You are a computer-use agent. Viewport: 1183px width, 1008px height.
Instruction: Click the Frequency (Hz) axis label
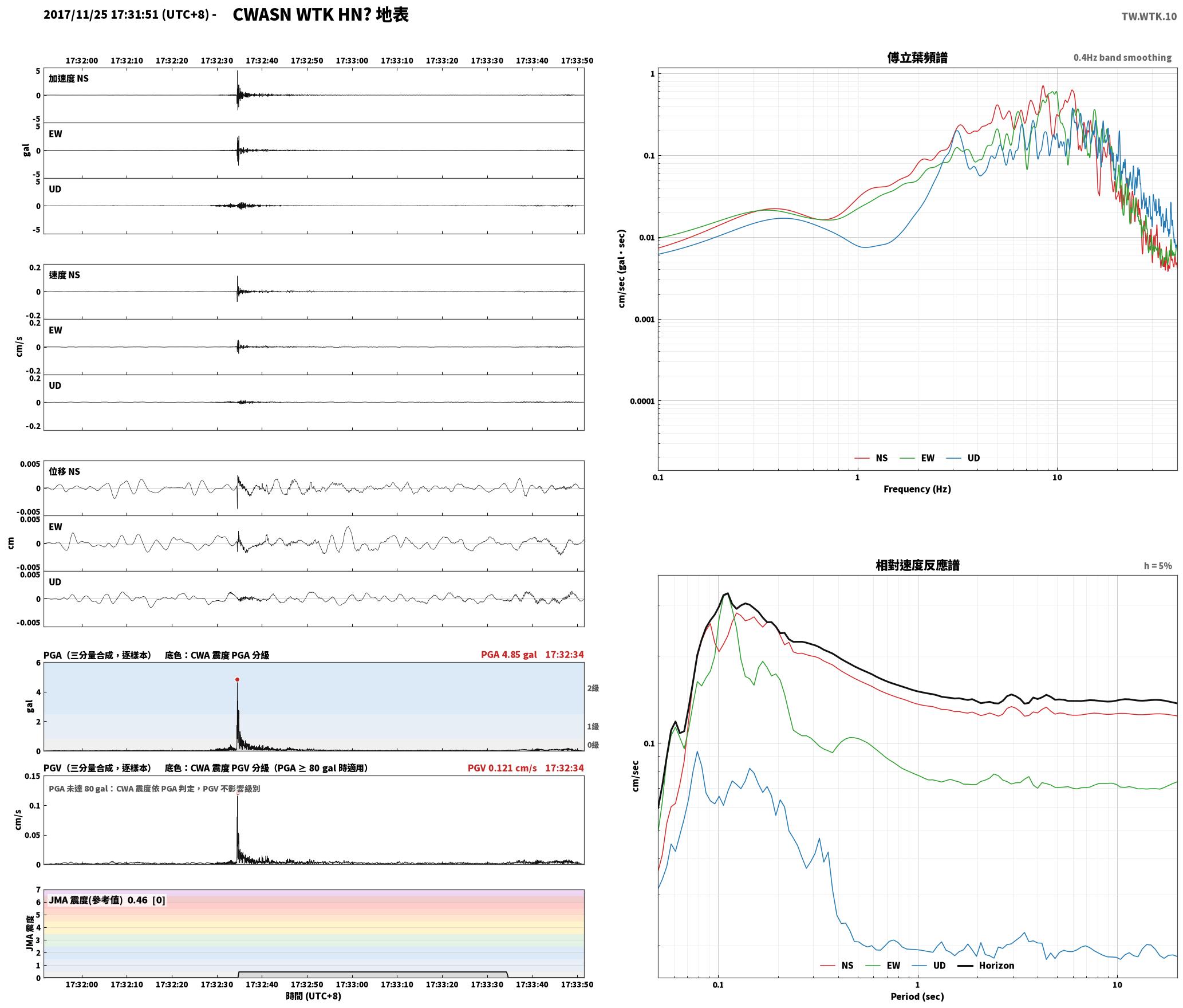917,489
